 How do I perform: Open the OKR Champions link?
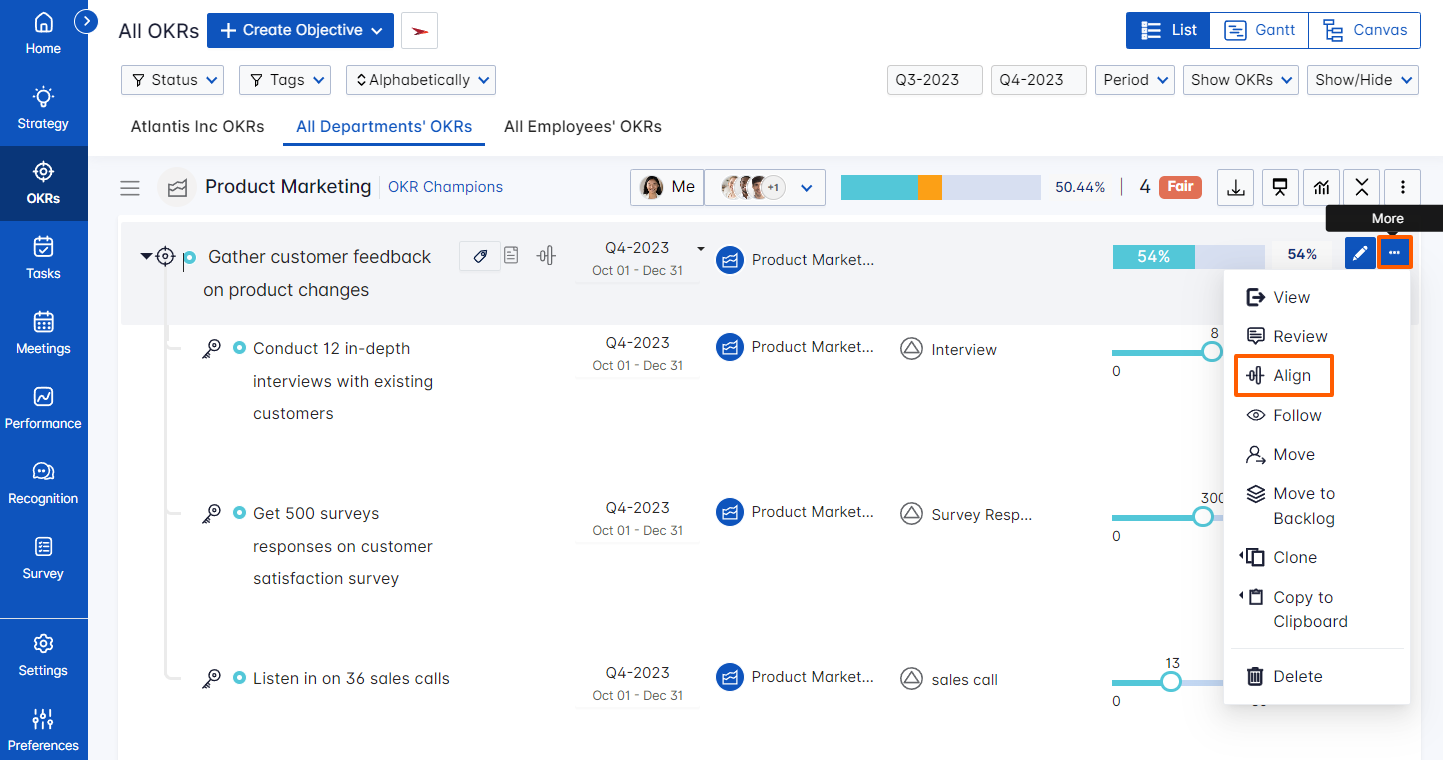point(445,187)
